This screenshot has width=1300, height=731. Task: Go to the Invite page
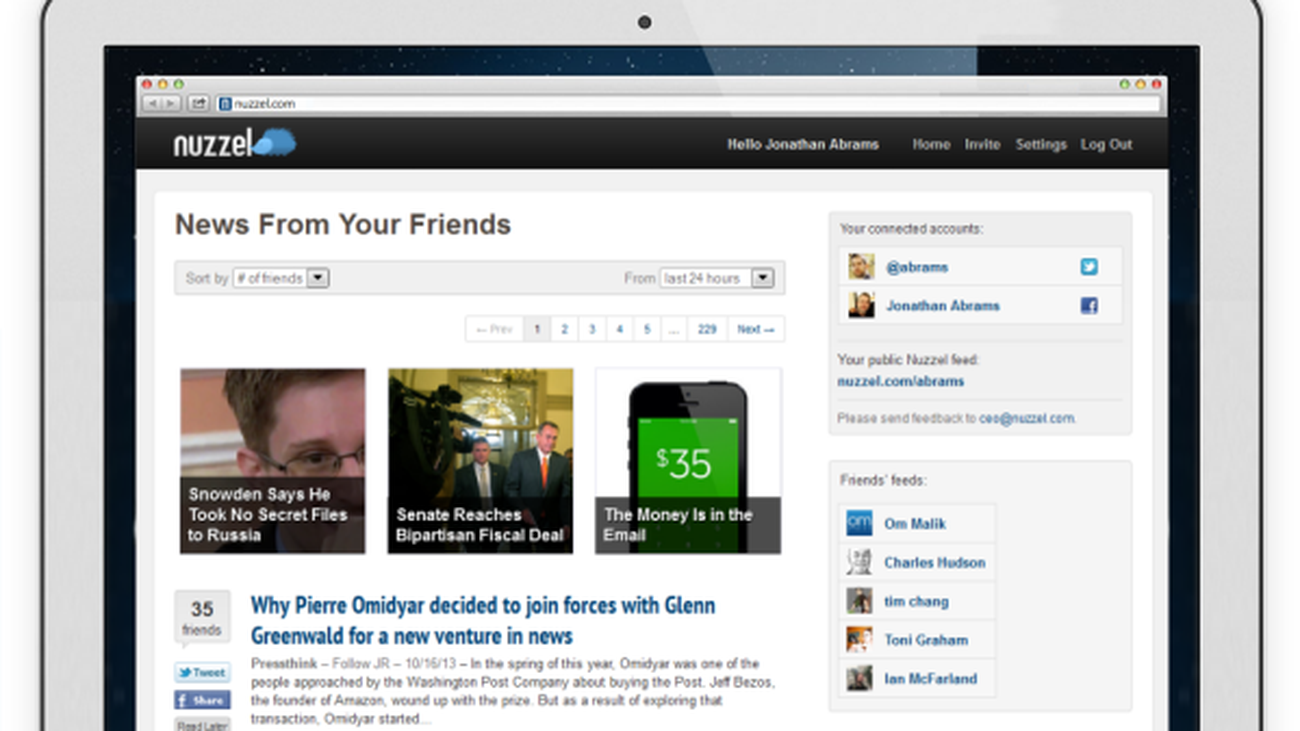(x=981, y=144)
